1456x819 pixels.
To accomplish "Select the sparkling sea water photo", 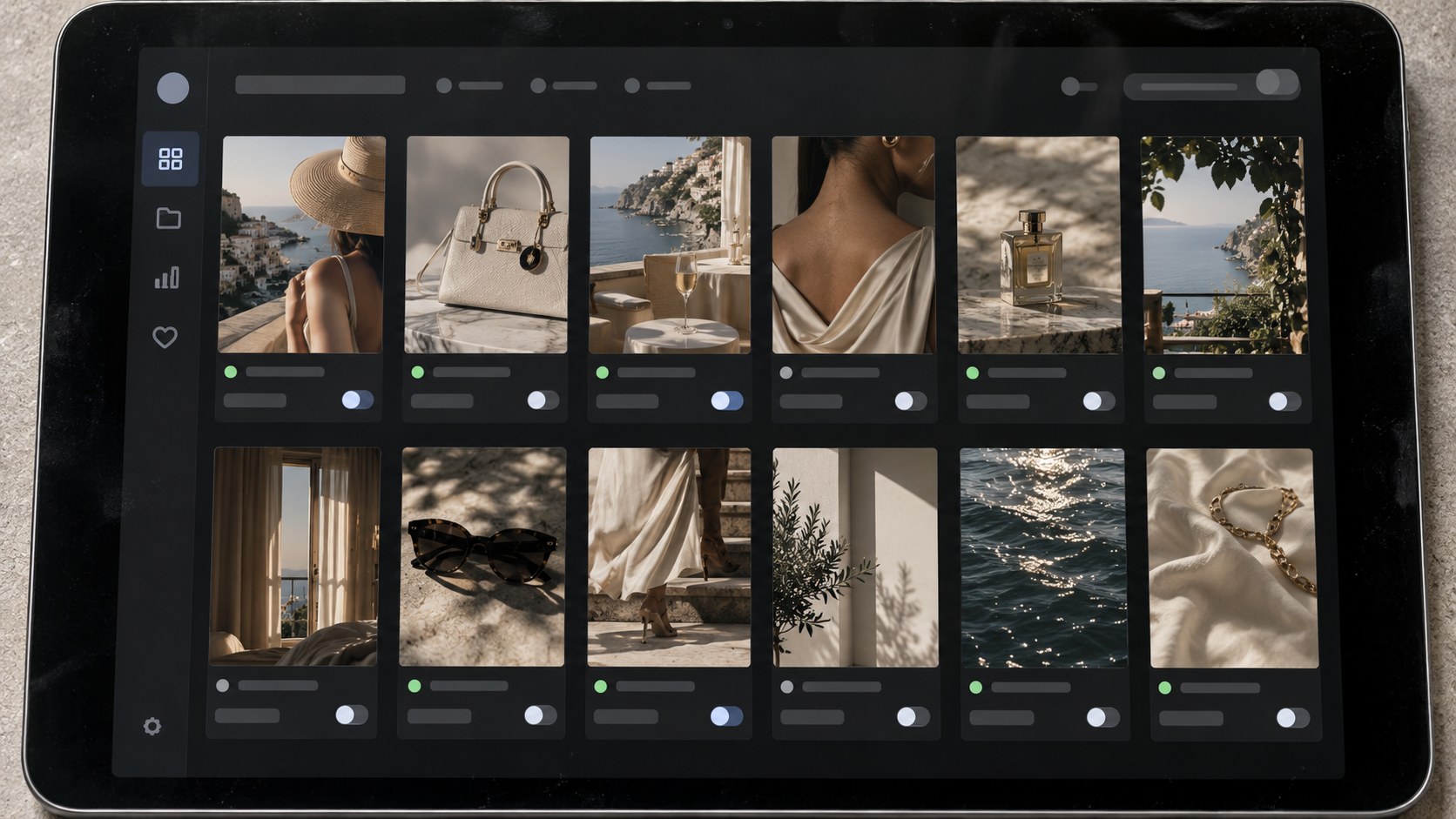I will click(x=1043, y=558).
